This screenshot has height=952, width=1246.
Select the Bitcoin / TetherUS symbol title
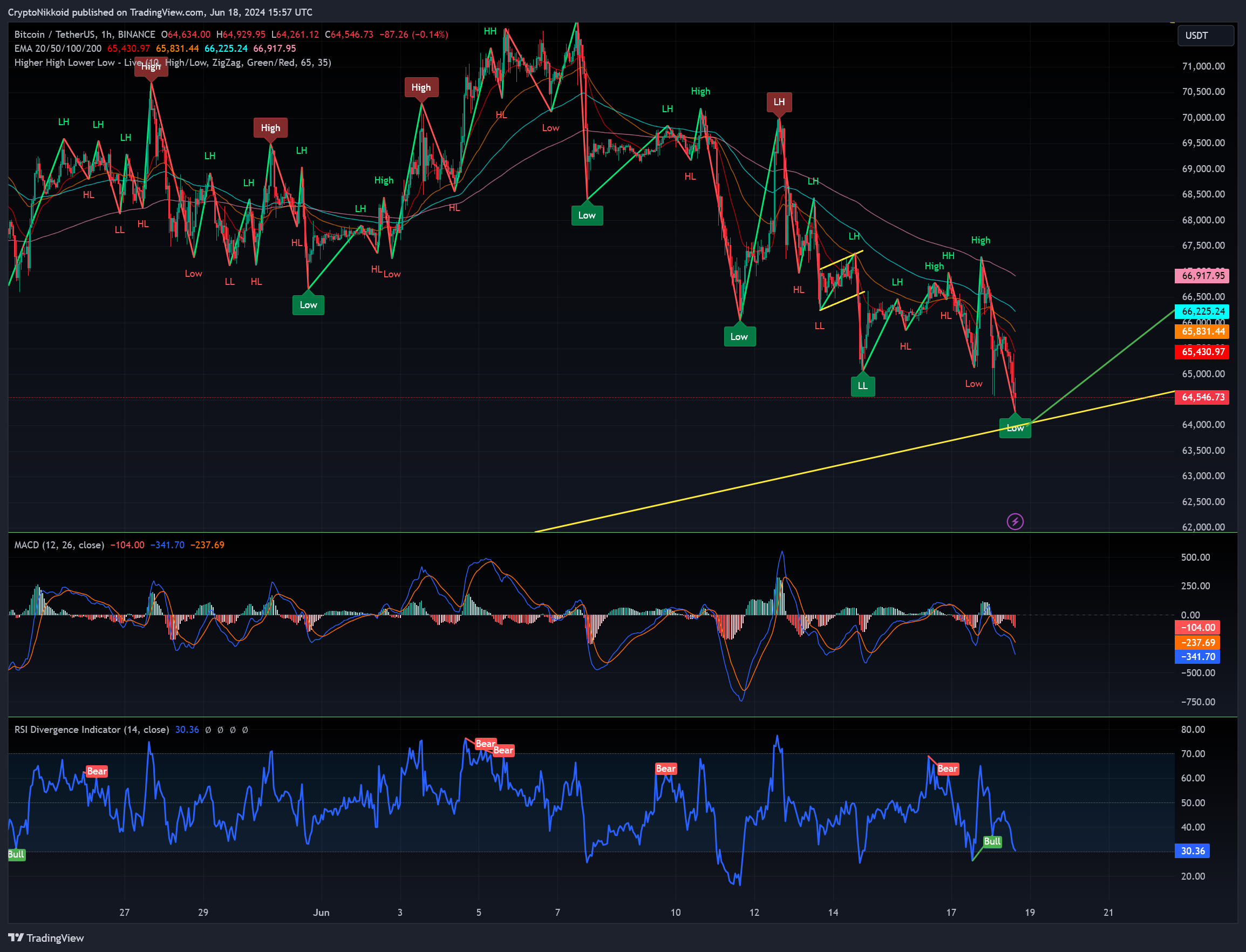(84, 35)
